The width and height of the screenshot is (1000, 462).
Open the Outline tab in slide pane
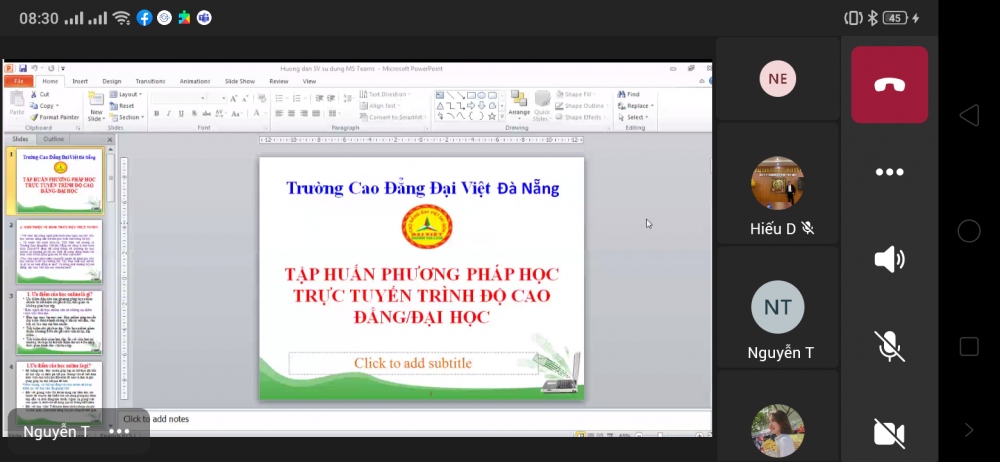[53, 139]
